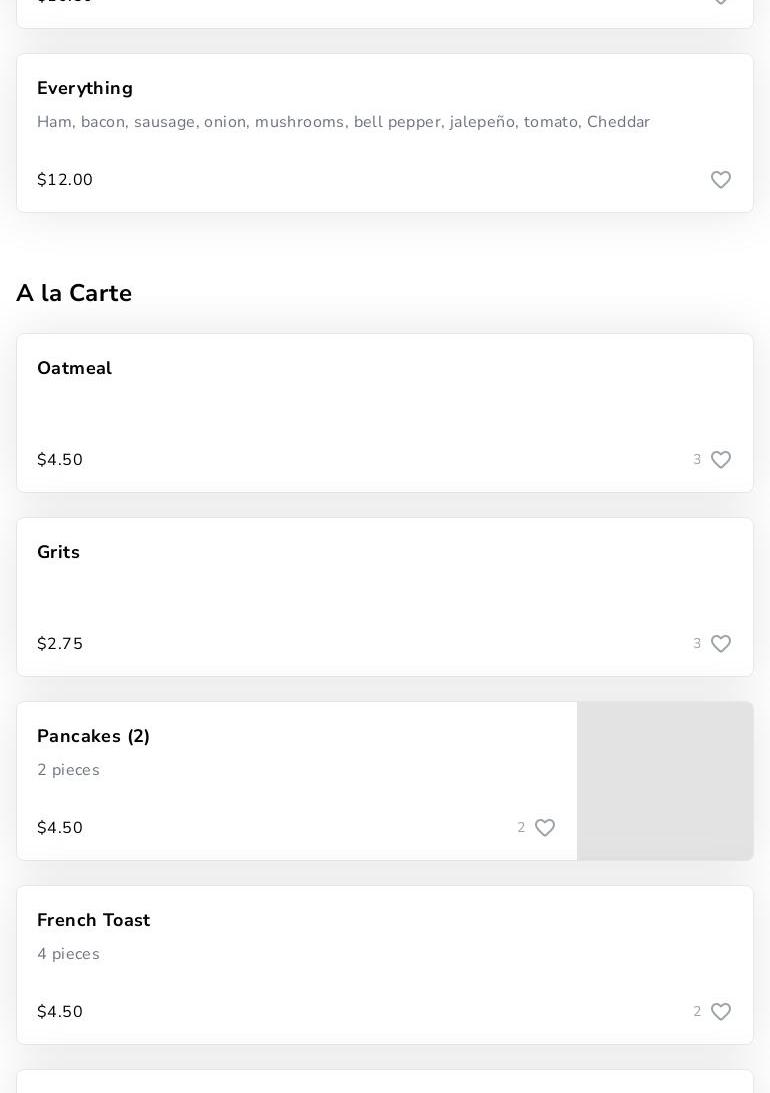Screen dimensions: 770x1093
Task: Click the like count on Oatmeal
Action: pyautogui.click(x=697, y=460)
